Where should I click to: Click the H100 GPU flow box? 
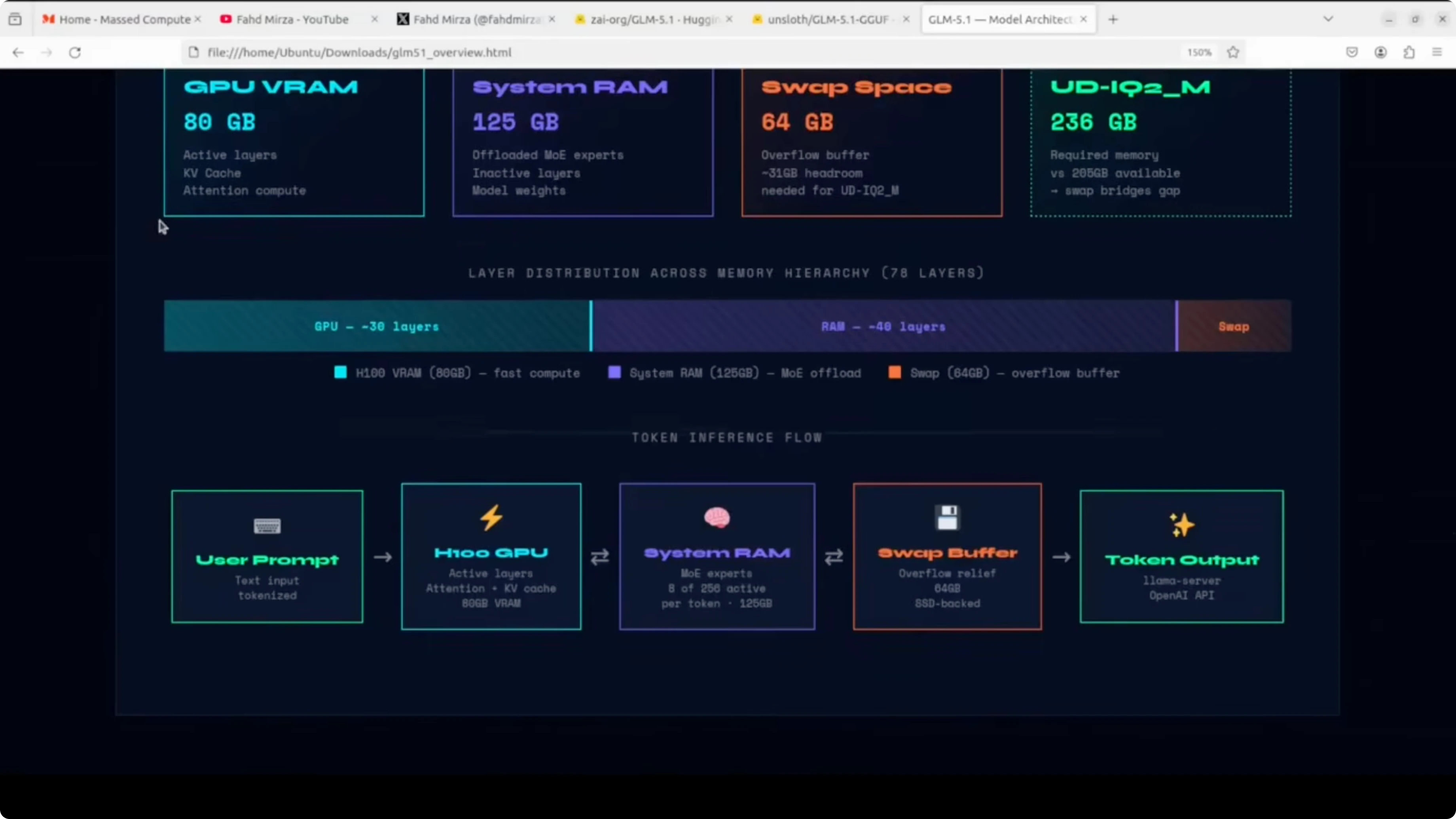tap(491, 556)
